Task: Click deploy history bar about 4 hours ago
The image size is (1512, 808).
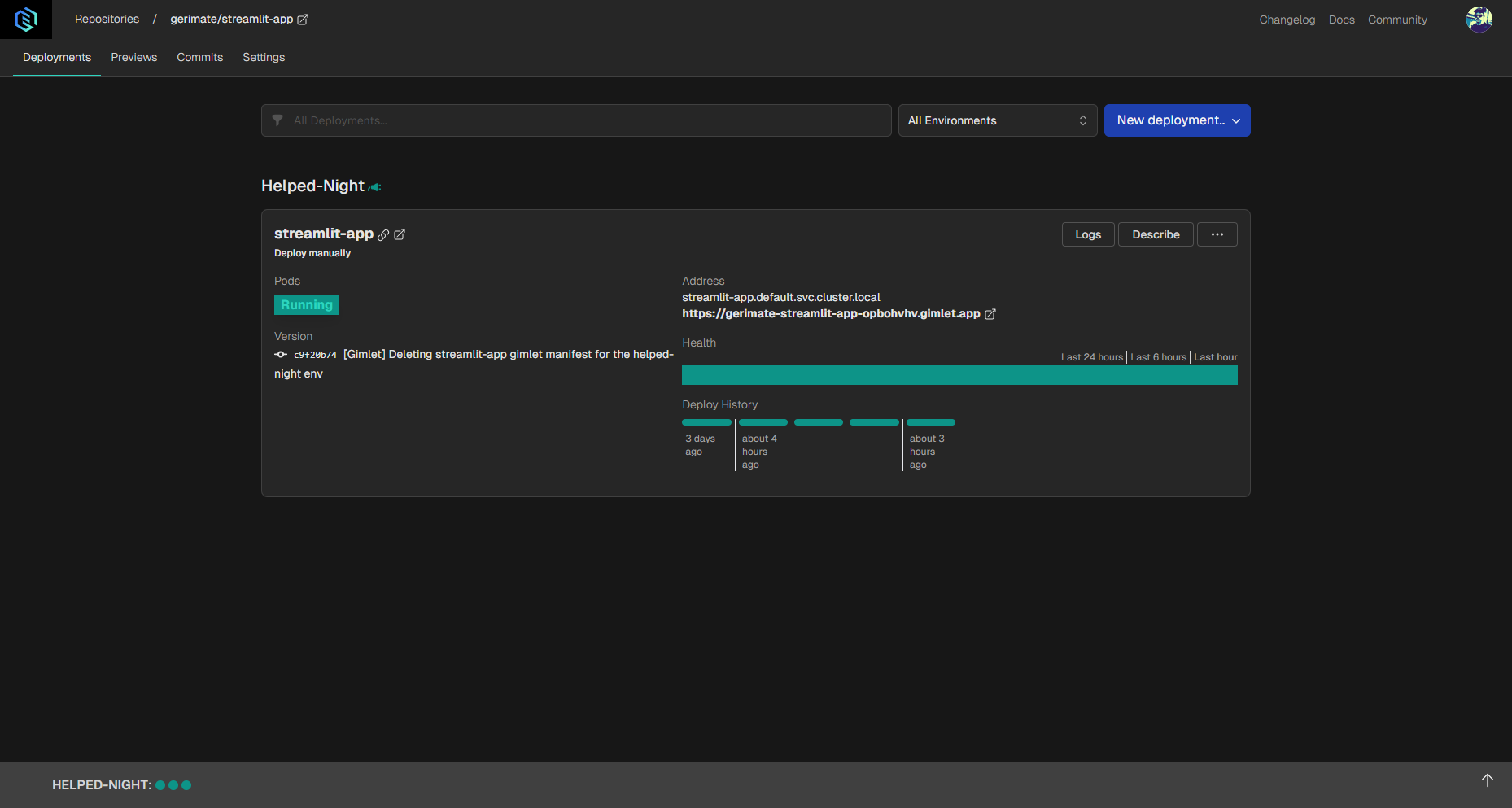Action: [763, 422]
